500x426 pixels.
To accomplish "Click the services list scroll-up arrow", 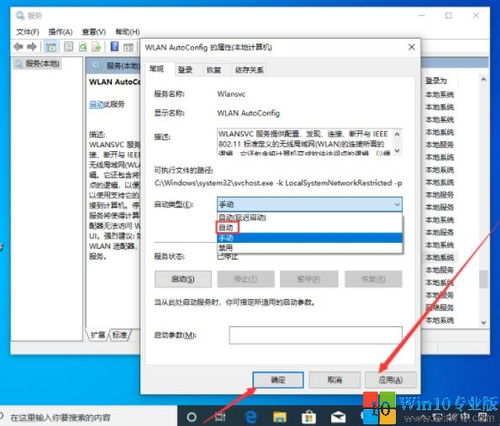I will pos(483,80).
